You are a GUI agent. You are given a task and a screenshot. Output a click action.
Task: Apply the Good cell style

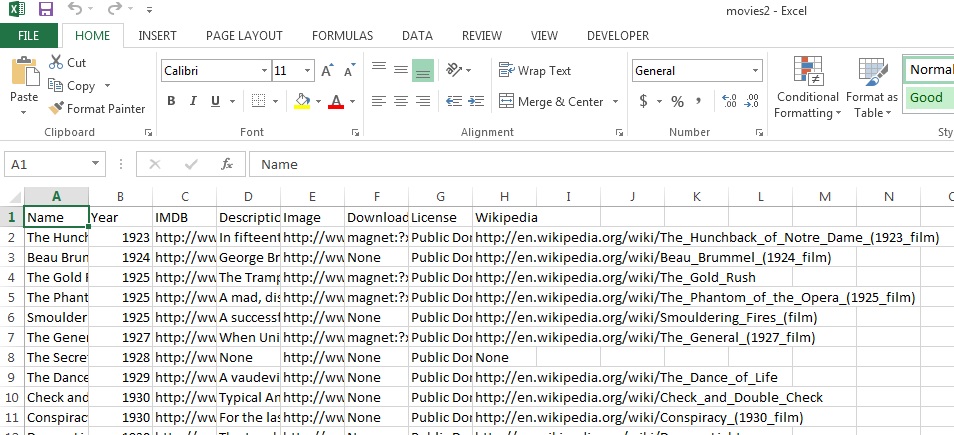click(929, 98)
